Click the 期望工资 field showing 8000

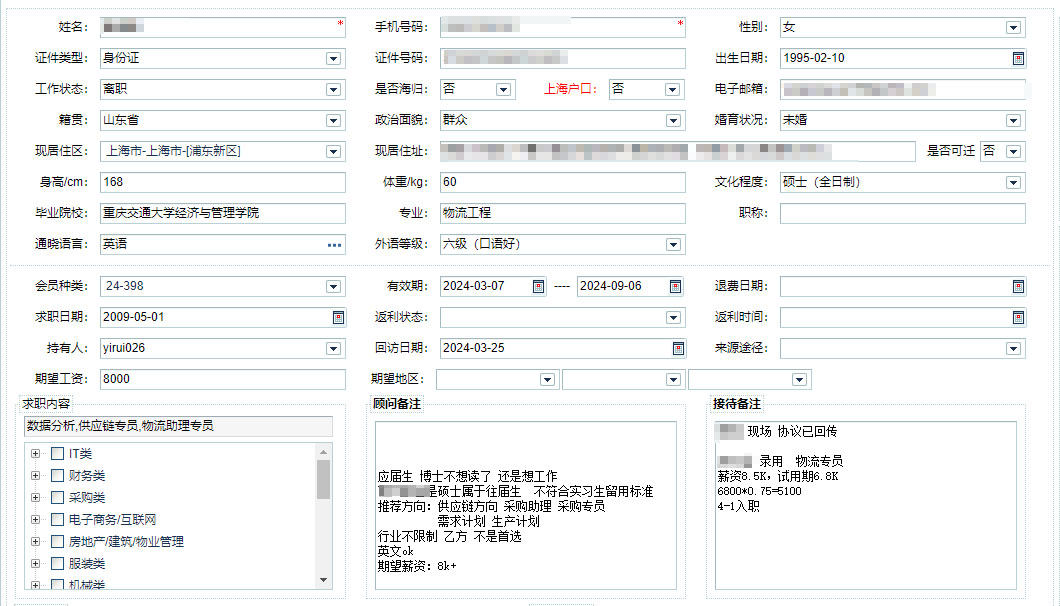click(x=223, y=379)
